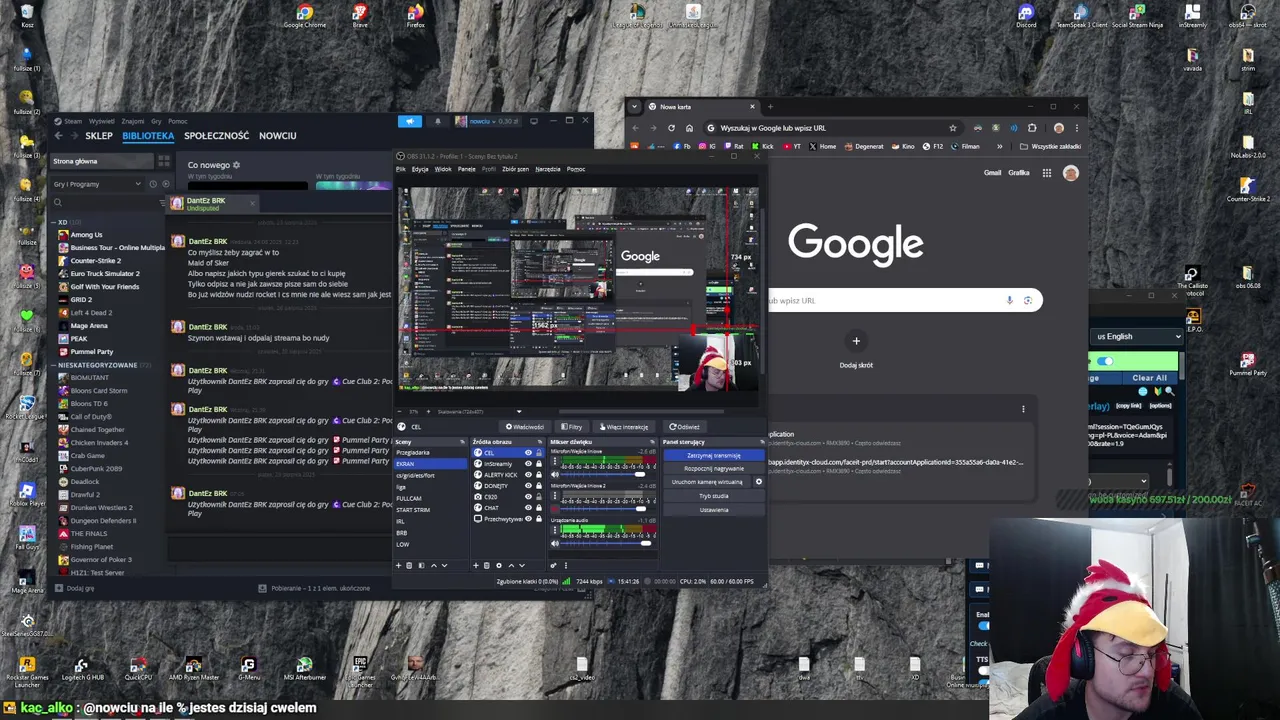Toggle lock on CHAT source
Image resolution: width=1280 pixels, height=720 pixels.
pyautogui.click(x=539, y=508)
